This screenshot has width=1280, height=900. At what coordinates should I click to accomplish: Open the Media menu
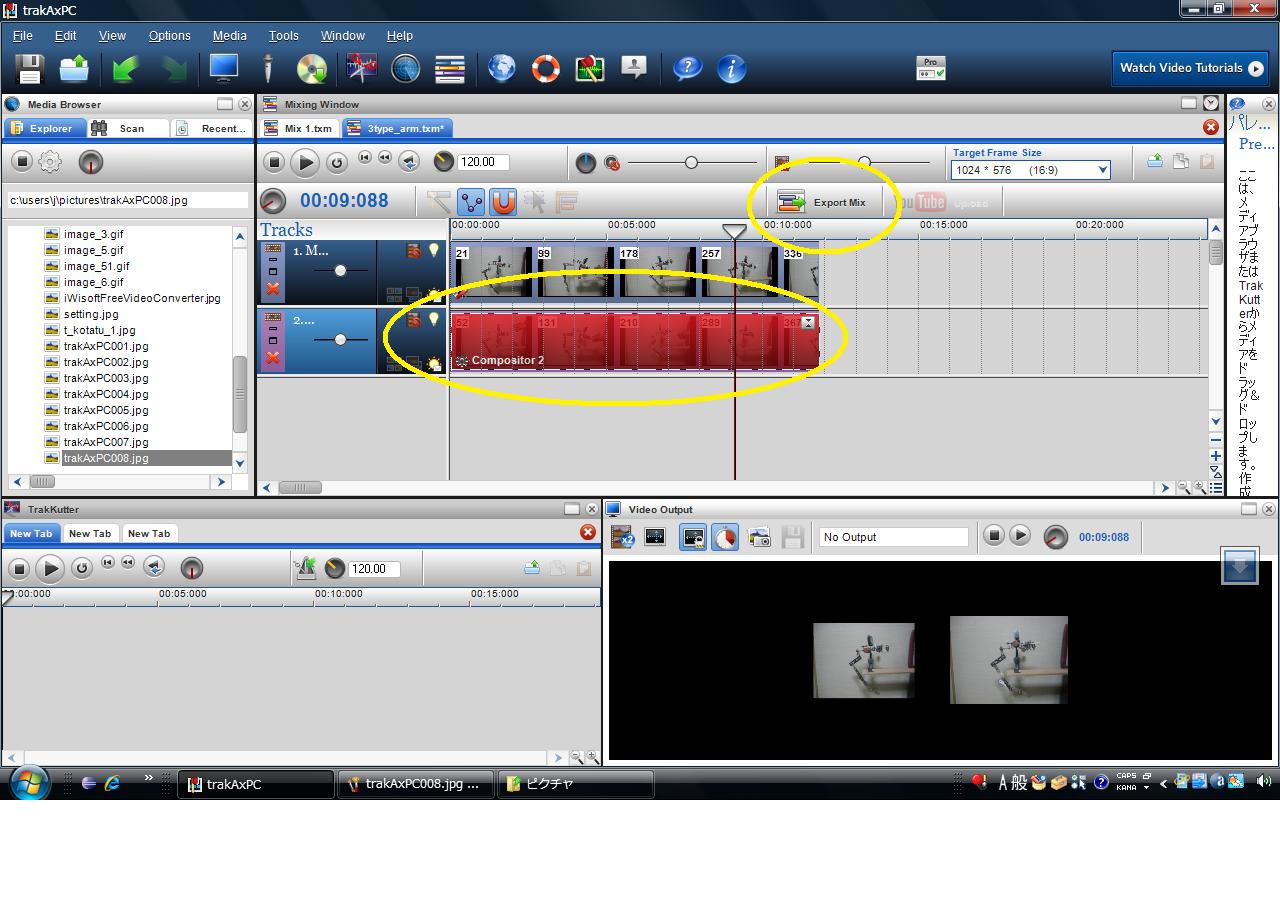pos(229,35)
